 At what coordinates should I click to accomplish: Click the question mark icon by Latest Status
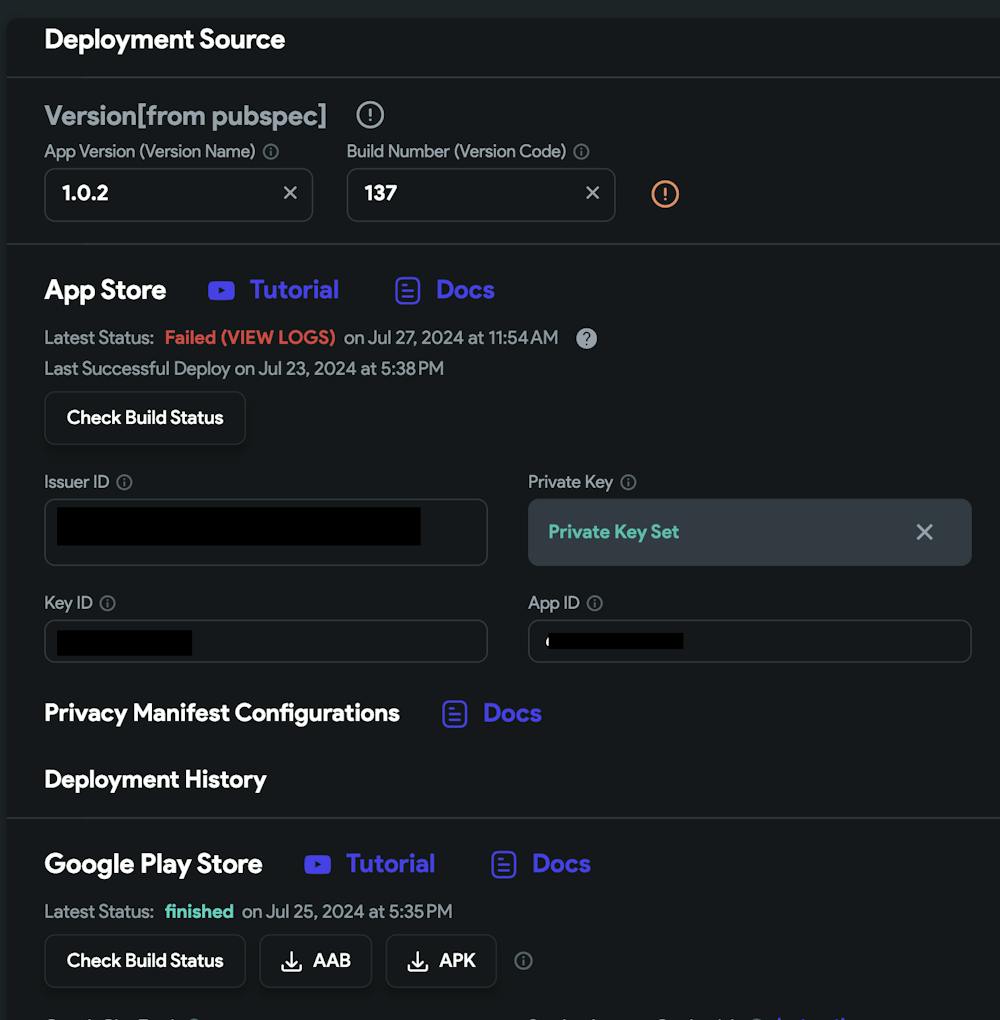[x=587, y=338]
